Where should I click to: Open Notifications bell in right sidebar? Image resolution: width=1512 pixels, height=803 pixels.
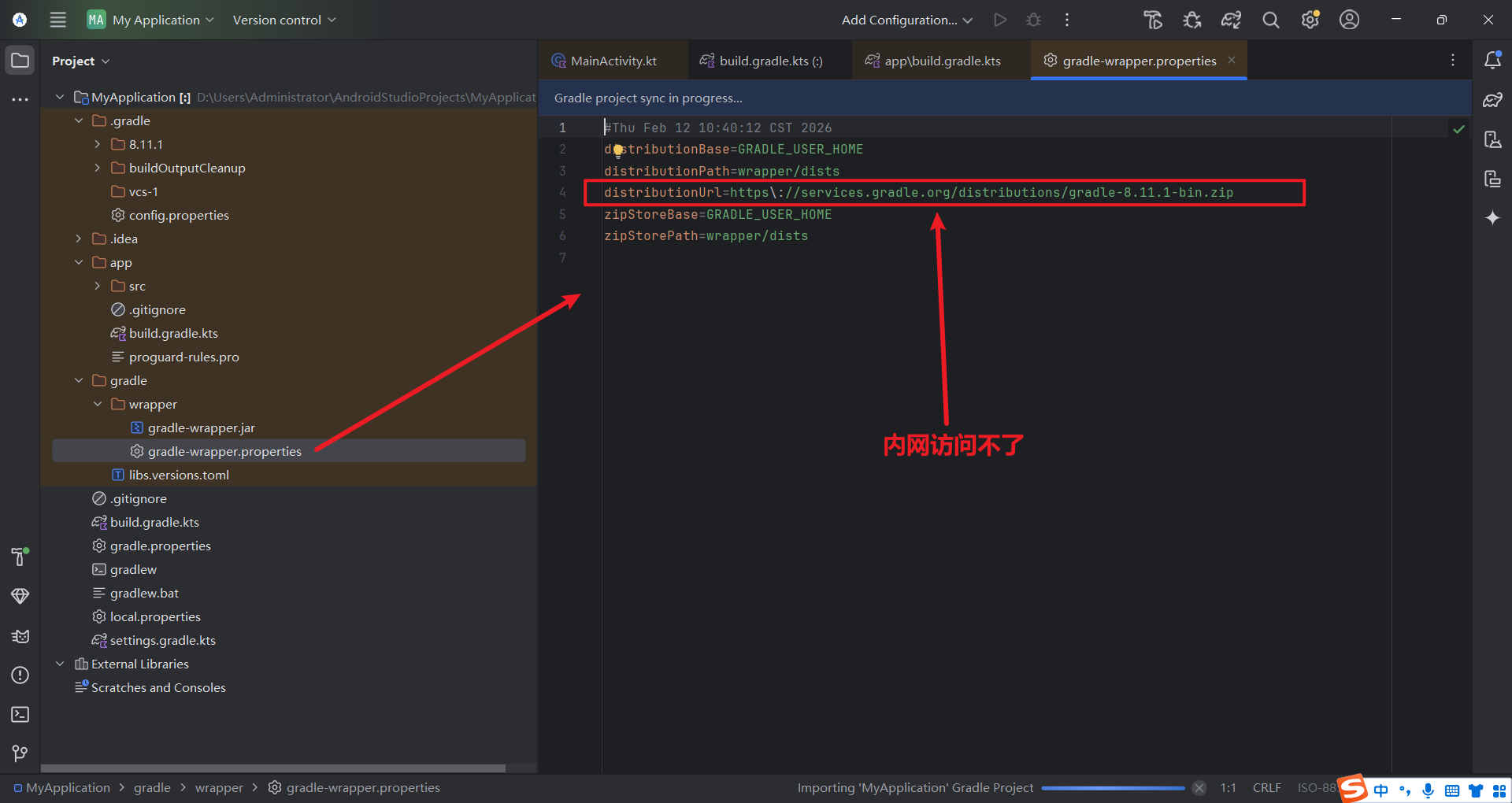click(x=1492, y=60)
